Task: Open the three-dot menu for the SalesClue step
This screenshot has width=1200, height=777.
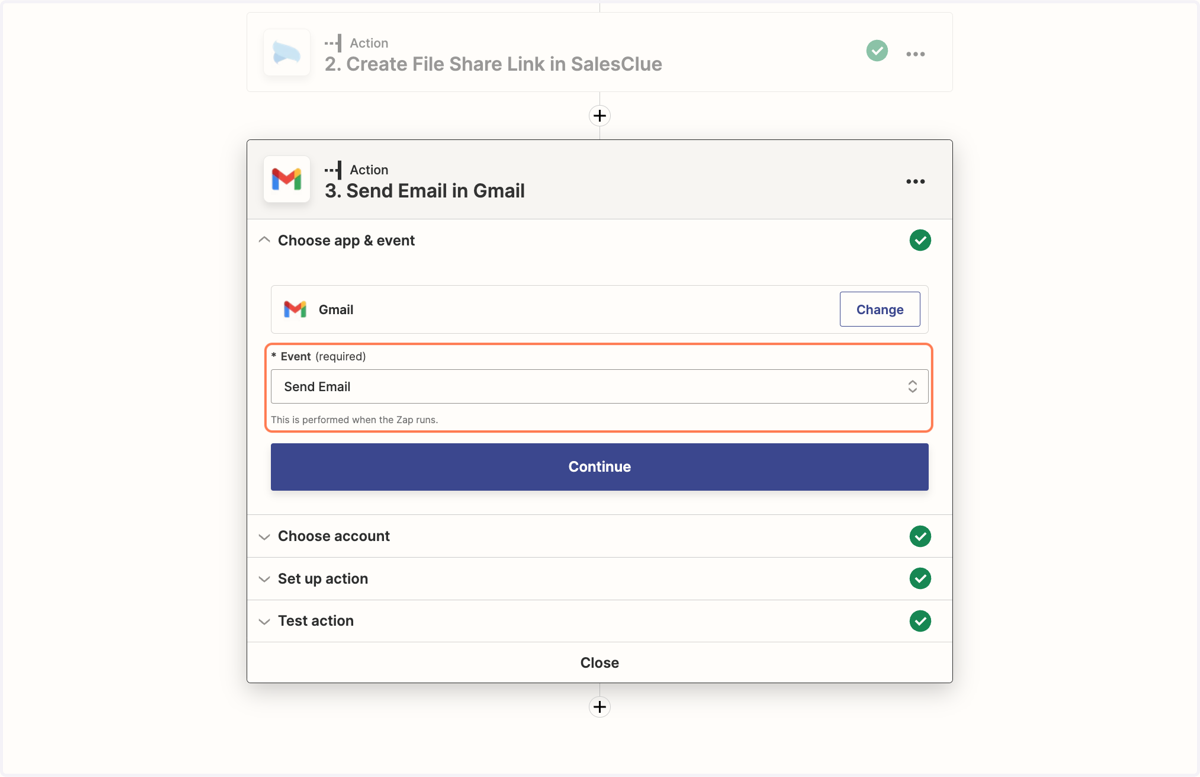Action: click(915, 54)
